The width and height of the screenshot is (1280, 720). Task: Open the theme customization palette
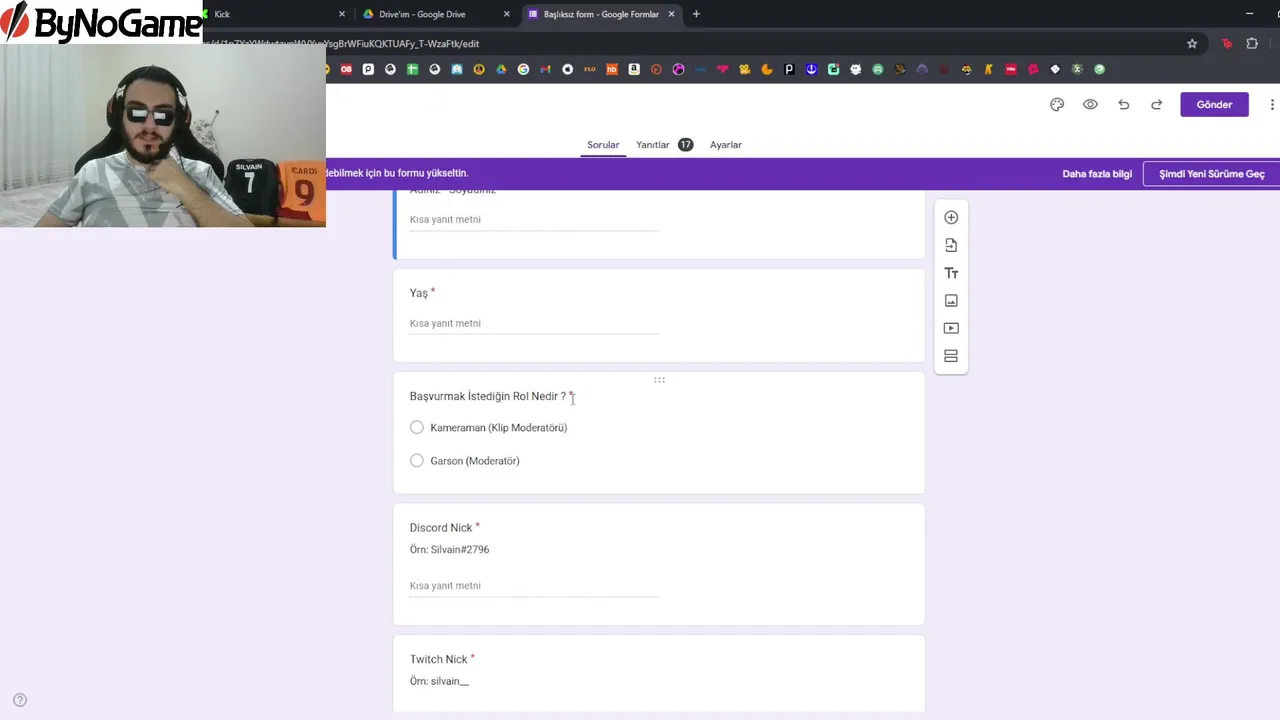click(1057, 104)
